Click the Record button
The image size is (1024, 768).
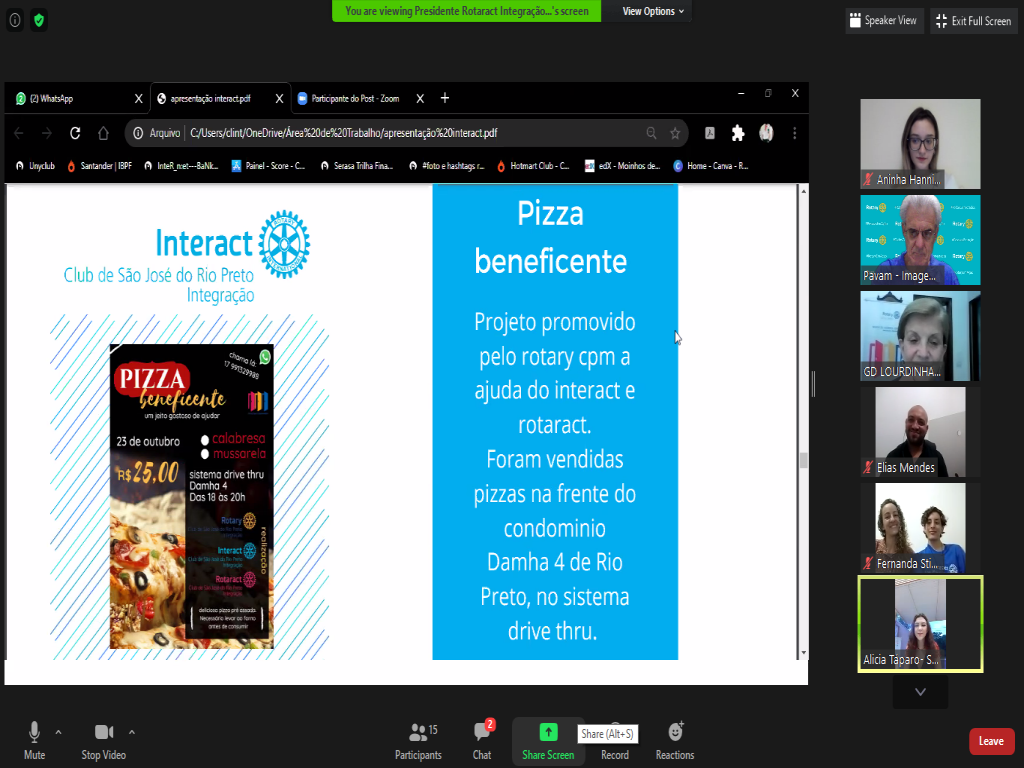pos(615,742)
